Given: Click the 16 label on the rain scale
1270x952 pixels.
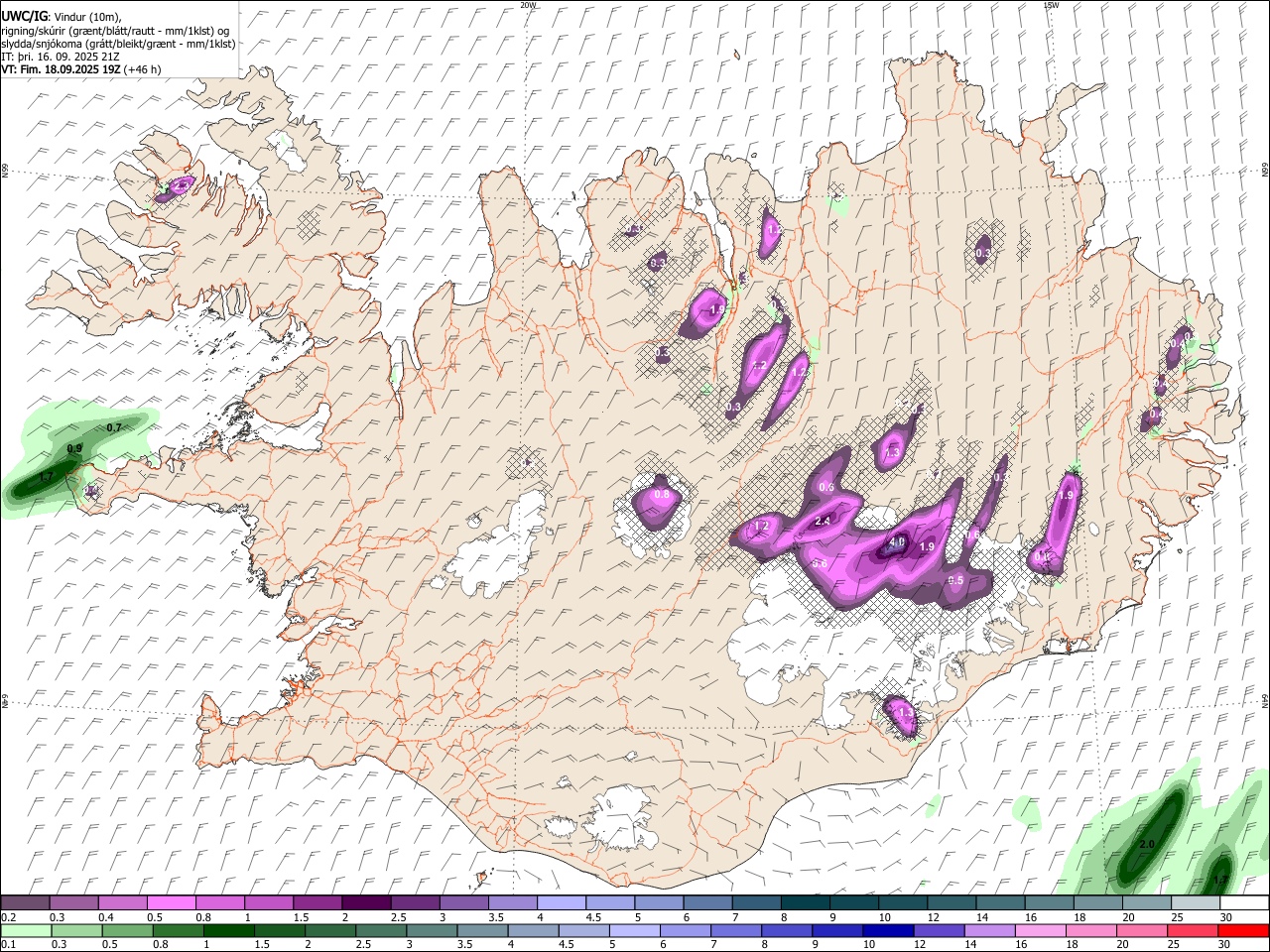Looking at the screenshot, I should point(1020,944).
